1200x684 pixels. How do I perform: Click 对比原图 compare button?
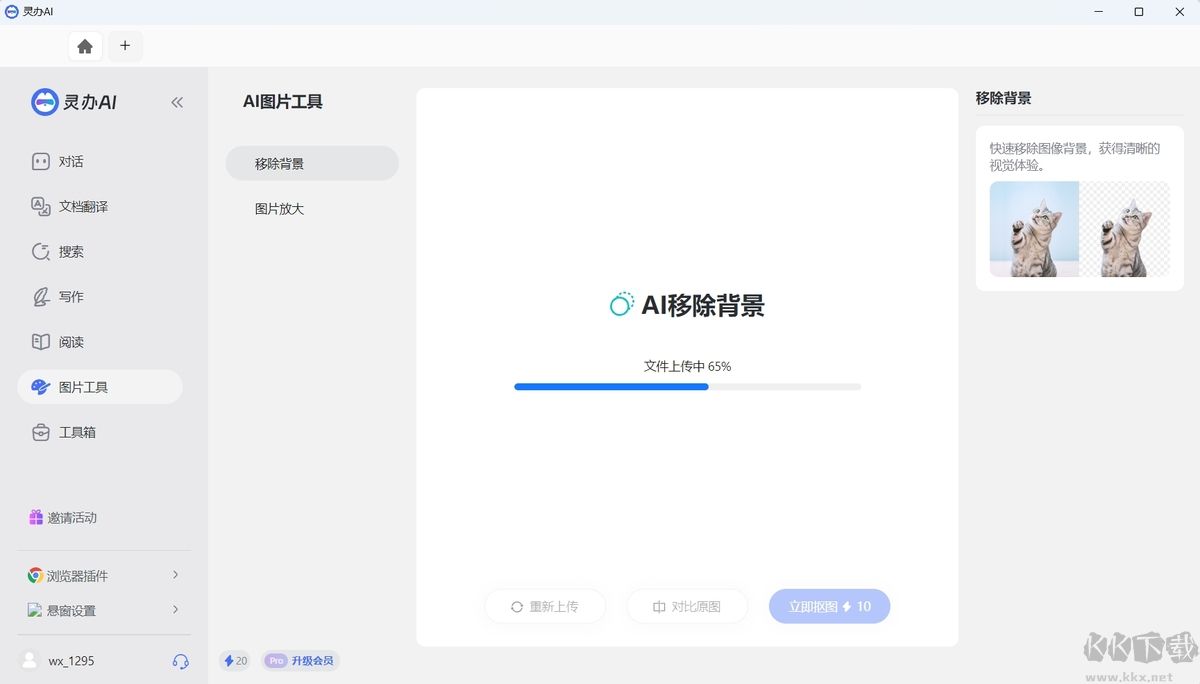click(687, 606)
